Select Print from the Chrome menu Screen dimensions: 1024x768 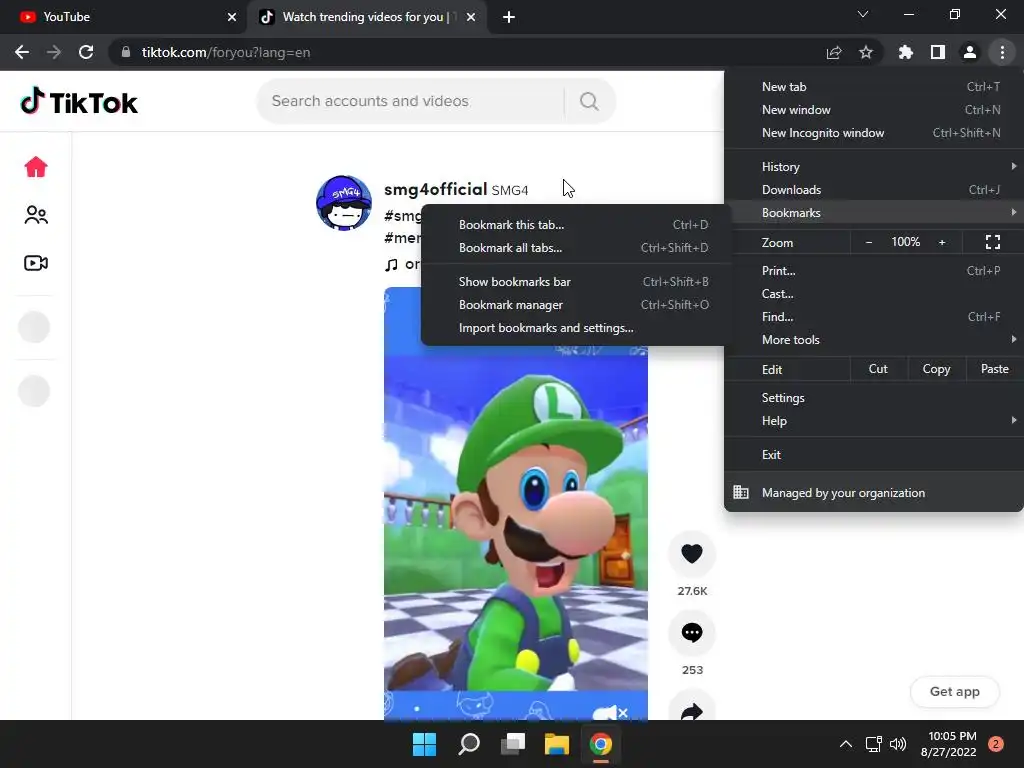click(x=874, y=270)
